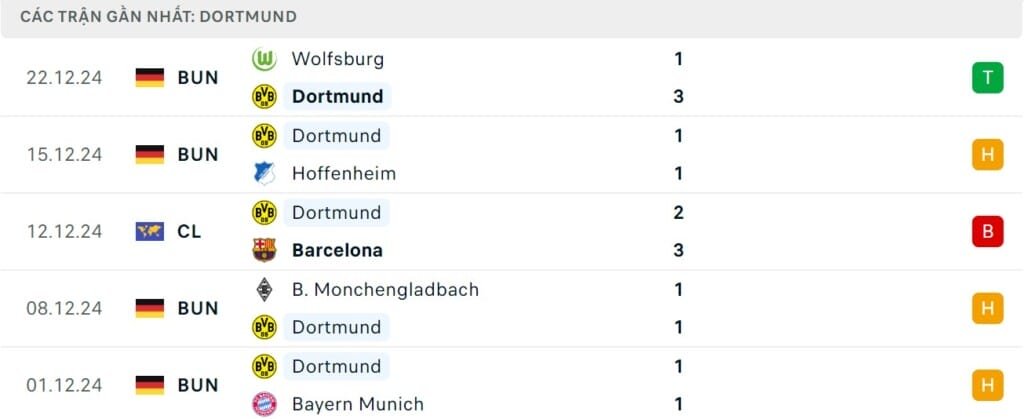Open the Bayern Munich team link
The width and height of the screenshot is (1024, 419).
pyautogui.click(x=357, y=405)
